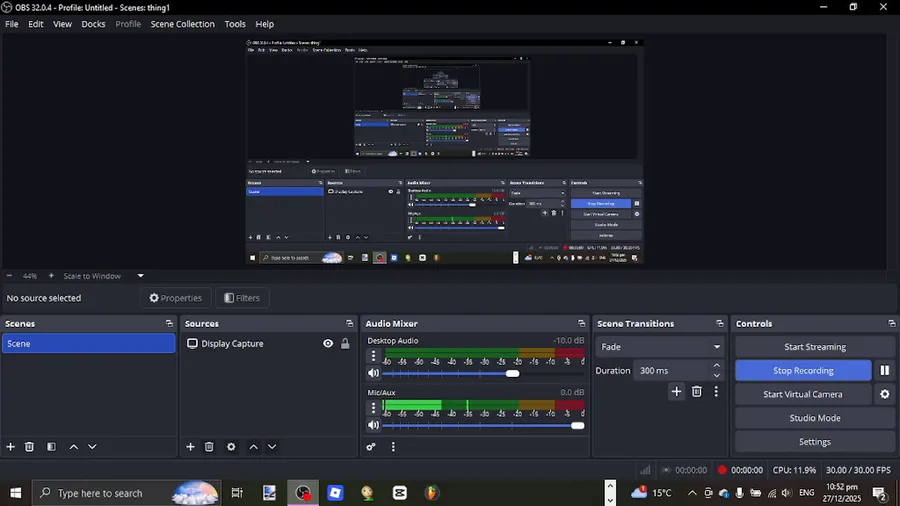
Task: Move source down arrow in Sources panel
Action: point(272,446)
